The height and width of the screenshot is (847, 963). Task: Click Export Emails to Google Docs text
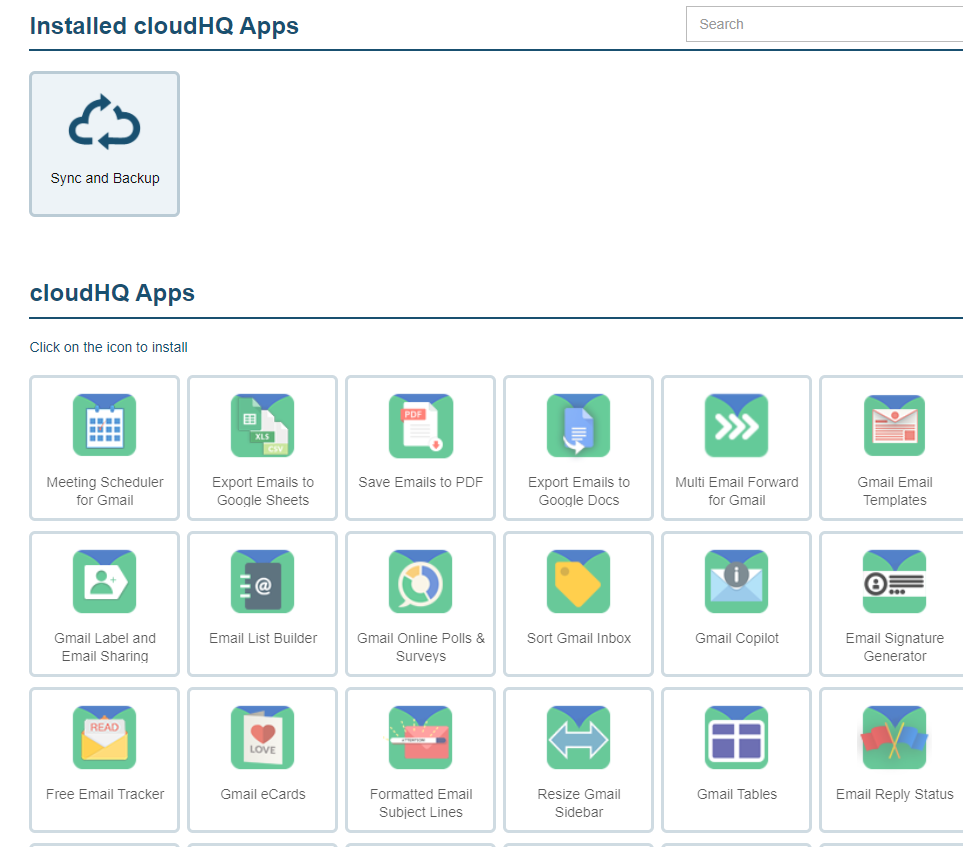click(579, 491)
